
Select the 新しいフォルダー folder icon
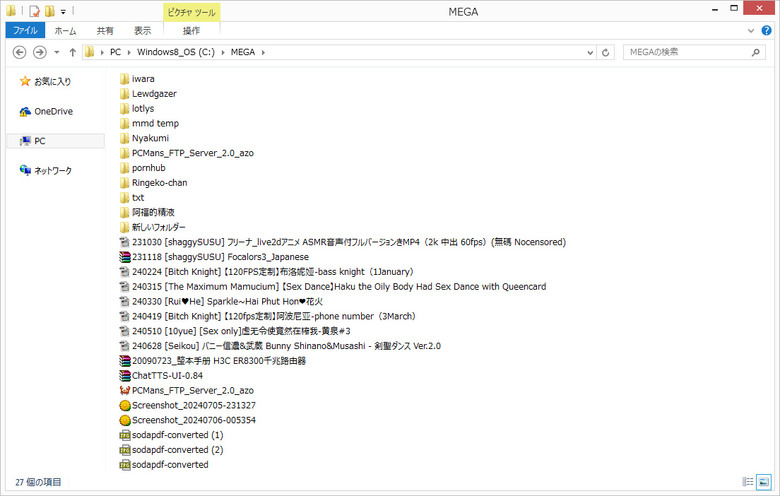click(124, 227)
